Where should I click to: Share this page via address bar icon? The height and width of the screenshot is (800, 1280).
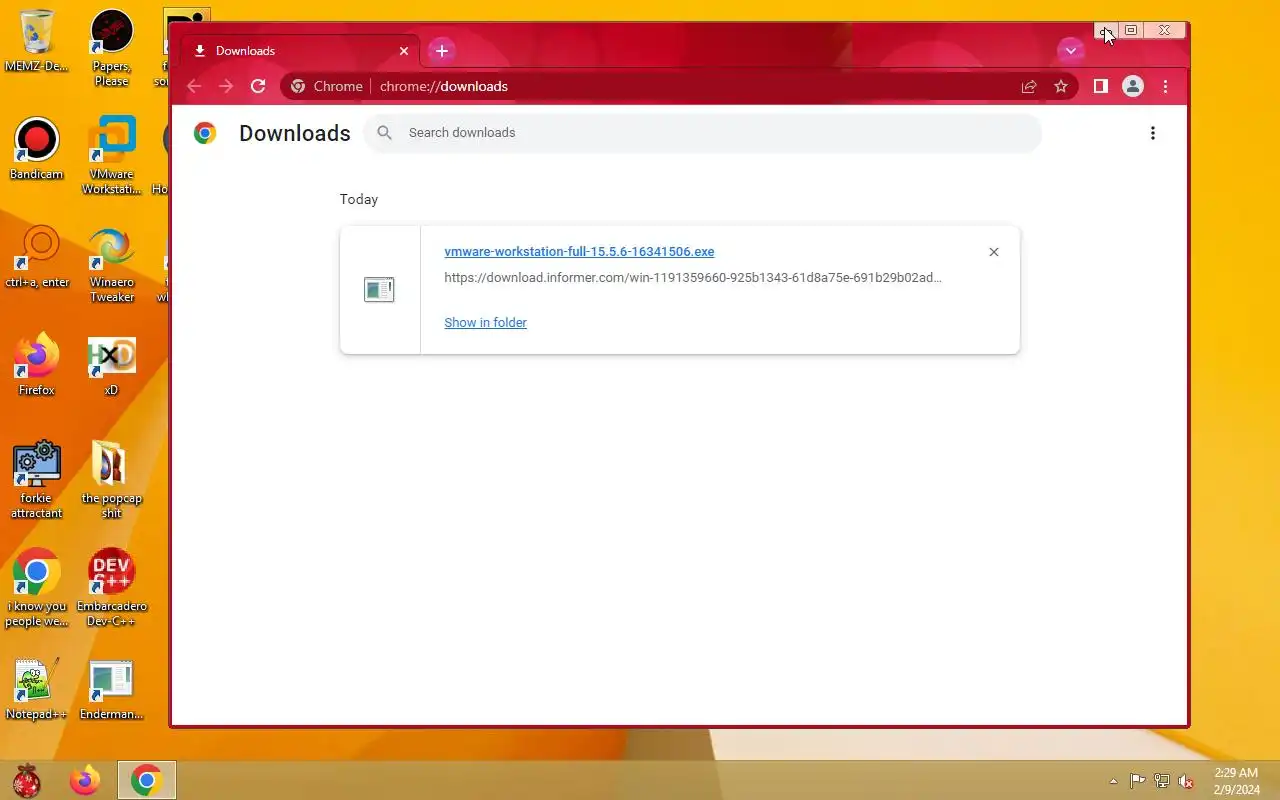tap(1029, 86)
